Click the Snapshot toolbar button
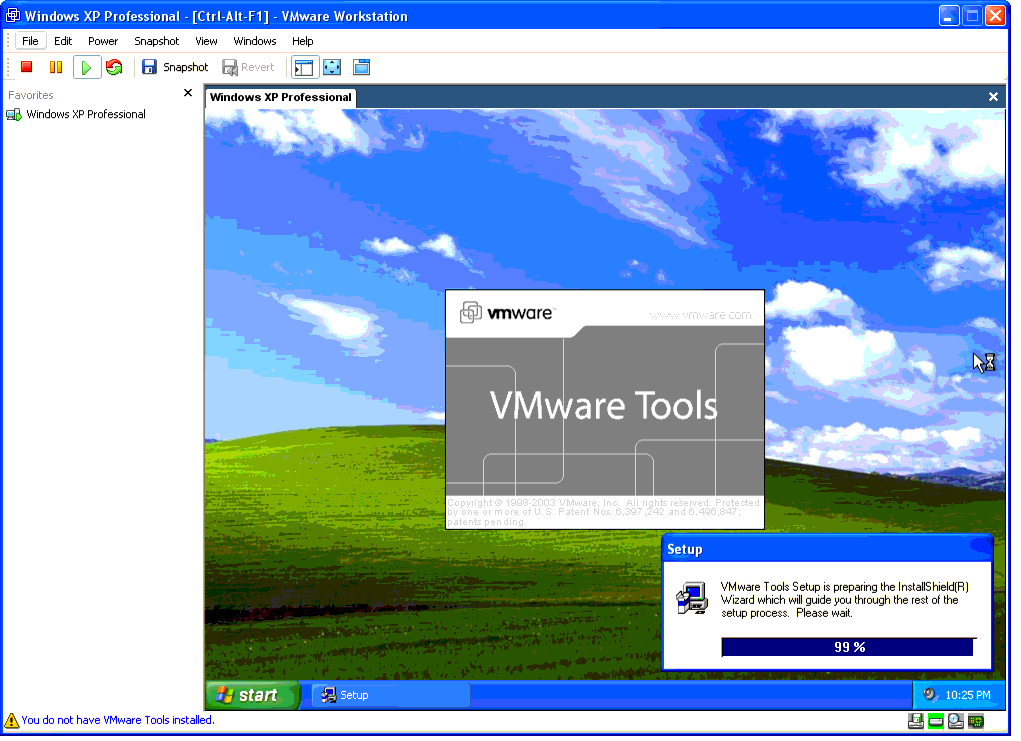Image resolution: width=1021 pixels, height=741 pixels. coord(175,67)
